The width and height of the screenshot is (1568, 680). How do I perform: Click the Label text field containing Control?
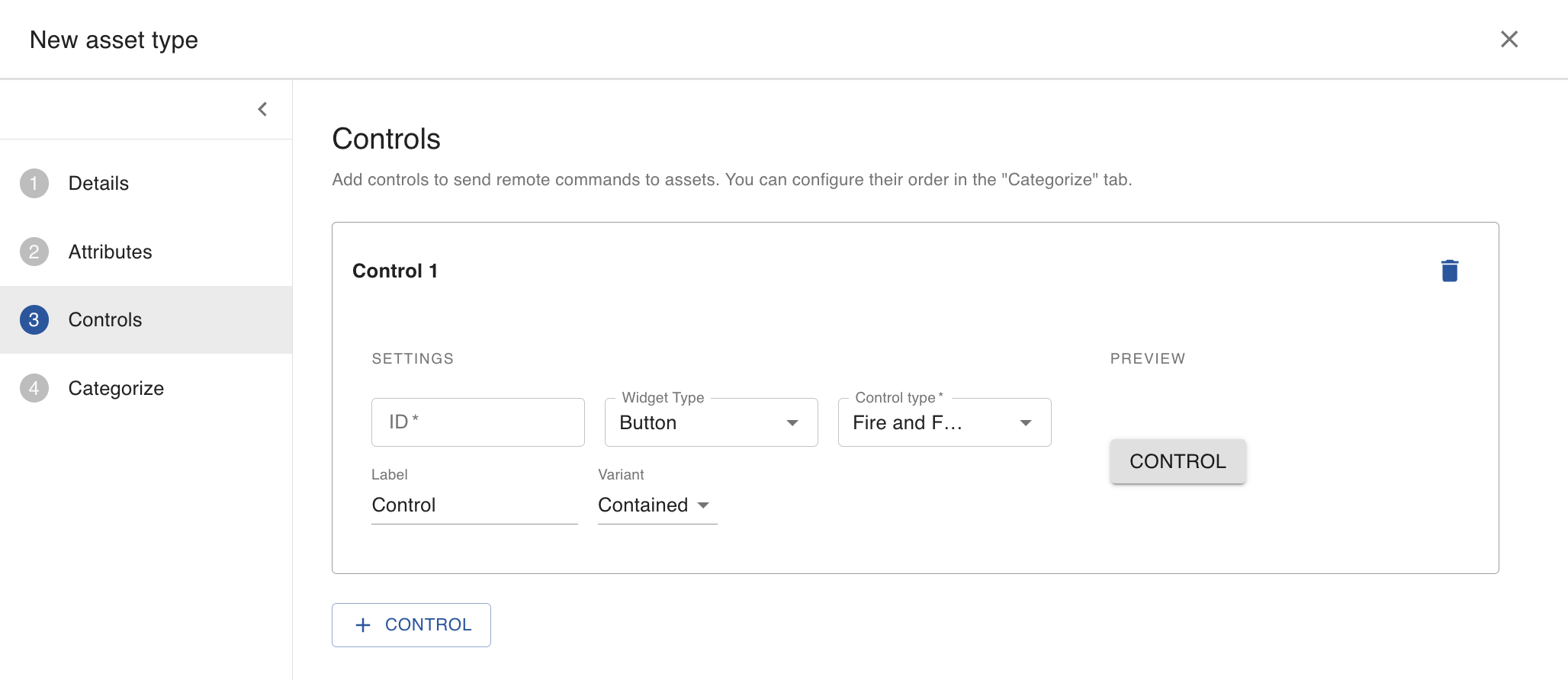[474, 505]
